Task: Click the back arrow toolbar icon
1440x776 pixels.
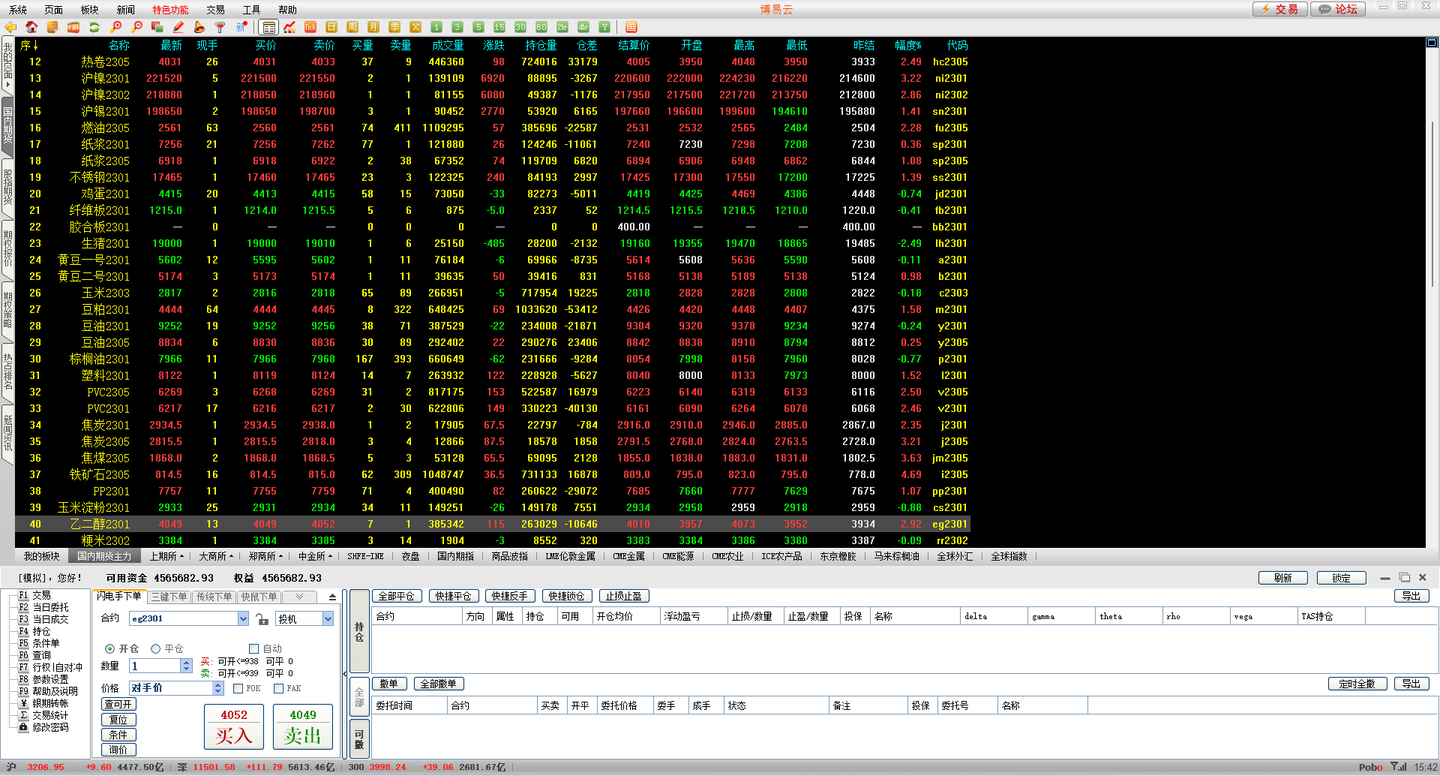Action: pos(11,27)
